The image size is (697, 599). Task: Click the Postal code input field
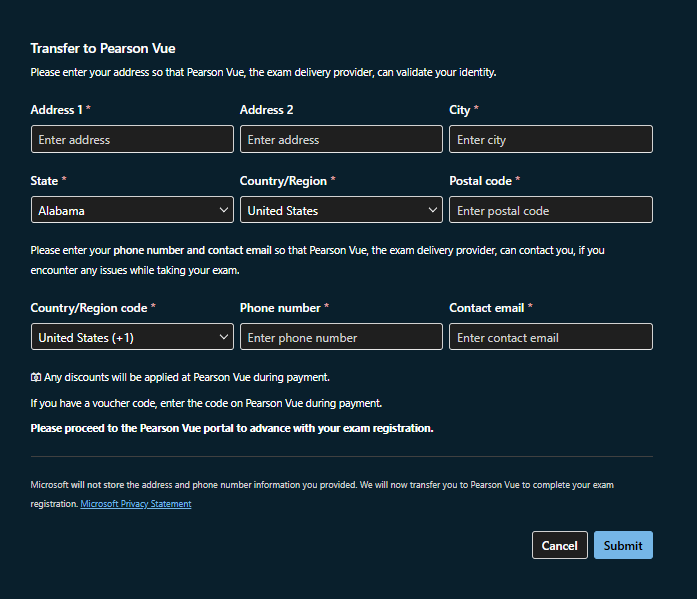tap(551, 210)
